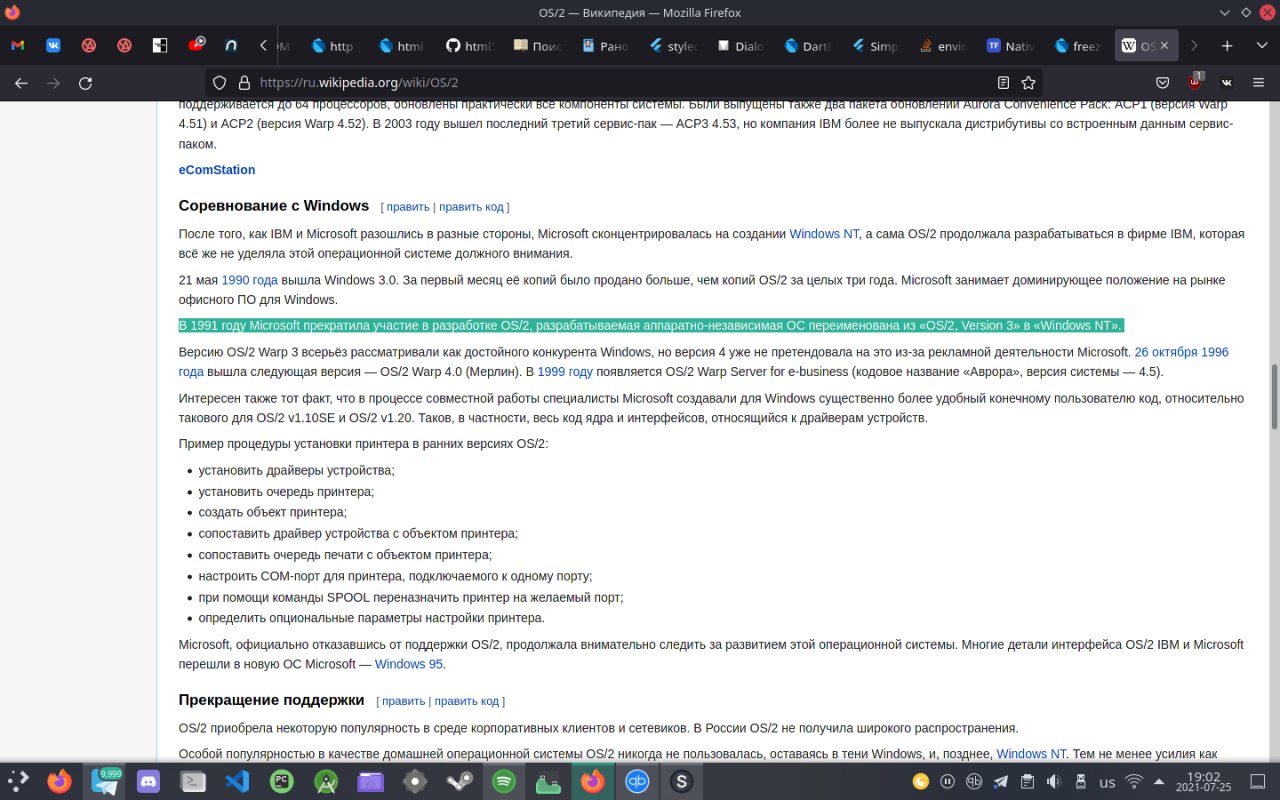This screenshot has height=800, width=1280.
Task: Open the pinned checkerboard-icon tab
Action: coord(160,46)
